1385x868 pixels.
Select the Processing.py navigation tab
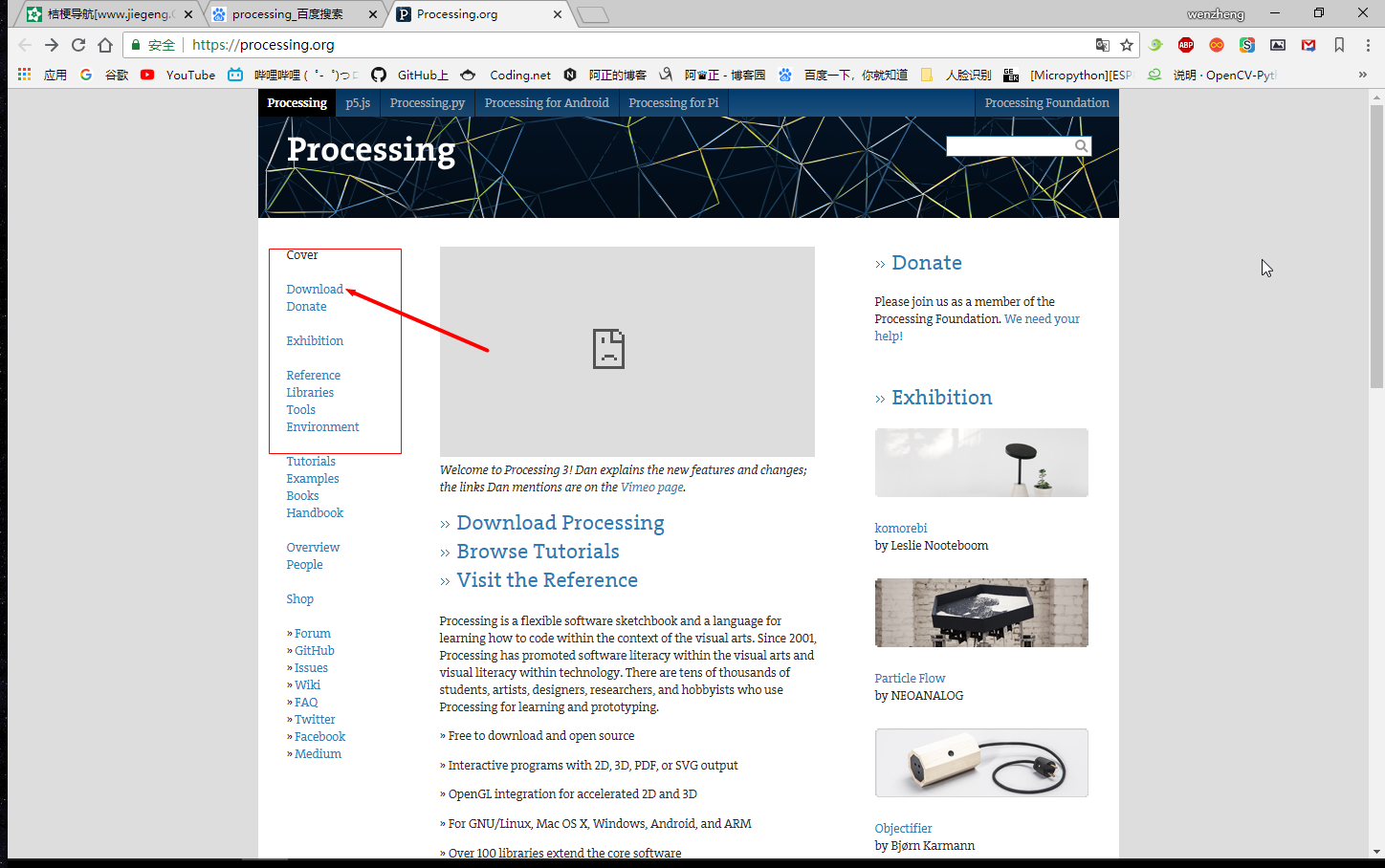click(428, 103)
